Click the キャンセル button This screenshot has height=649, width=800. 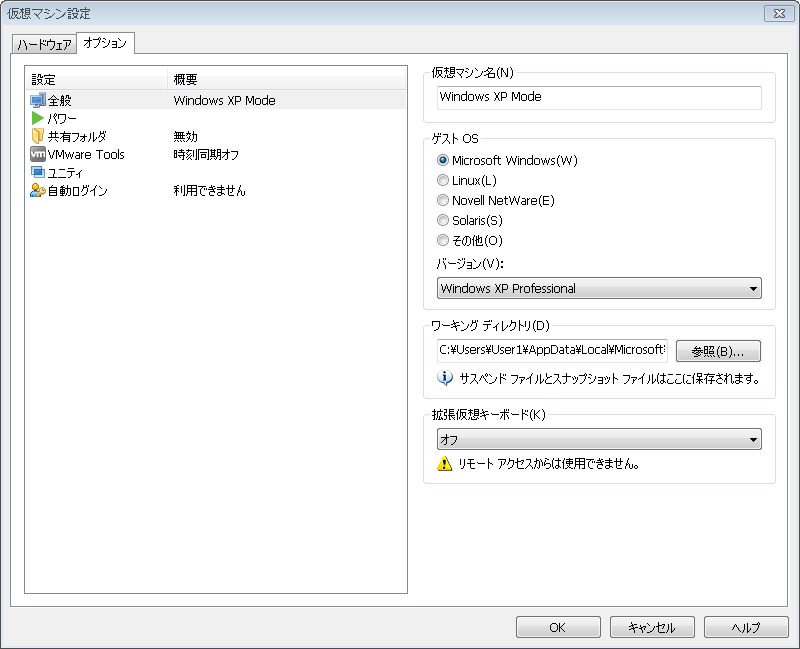click(x=652, y=627)
